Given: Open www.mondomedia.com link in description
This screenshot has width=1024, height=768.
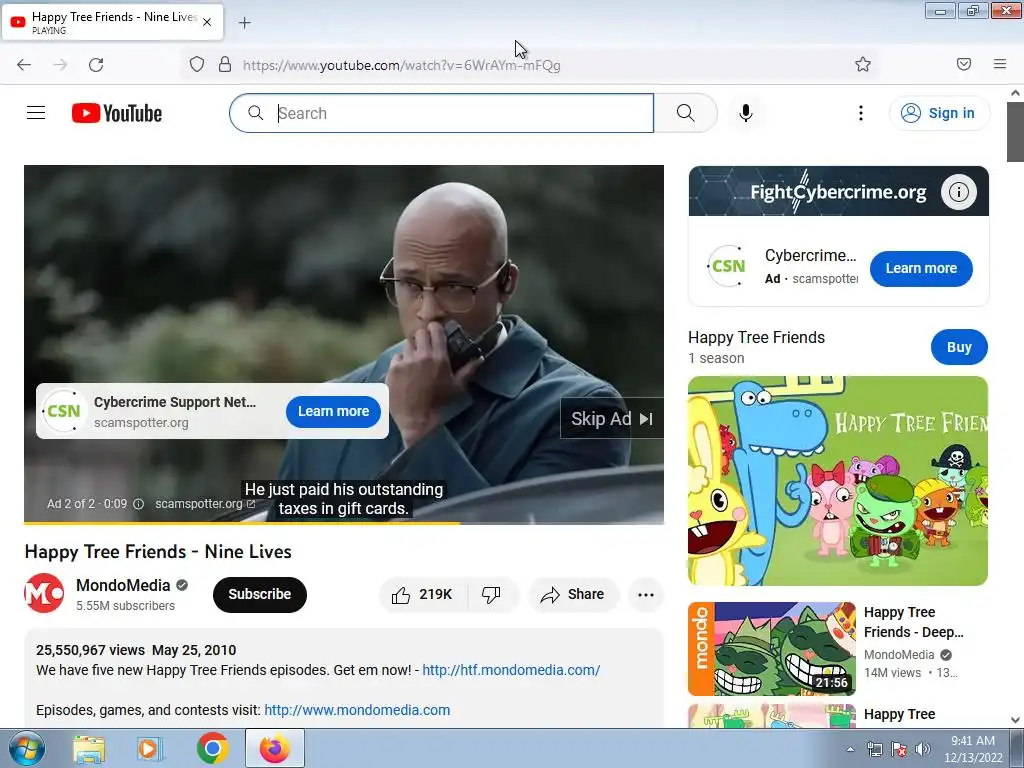Looking at the screenshot, I should click(x=357, y=710).
